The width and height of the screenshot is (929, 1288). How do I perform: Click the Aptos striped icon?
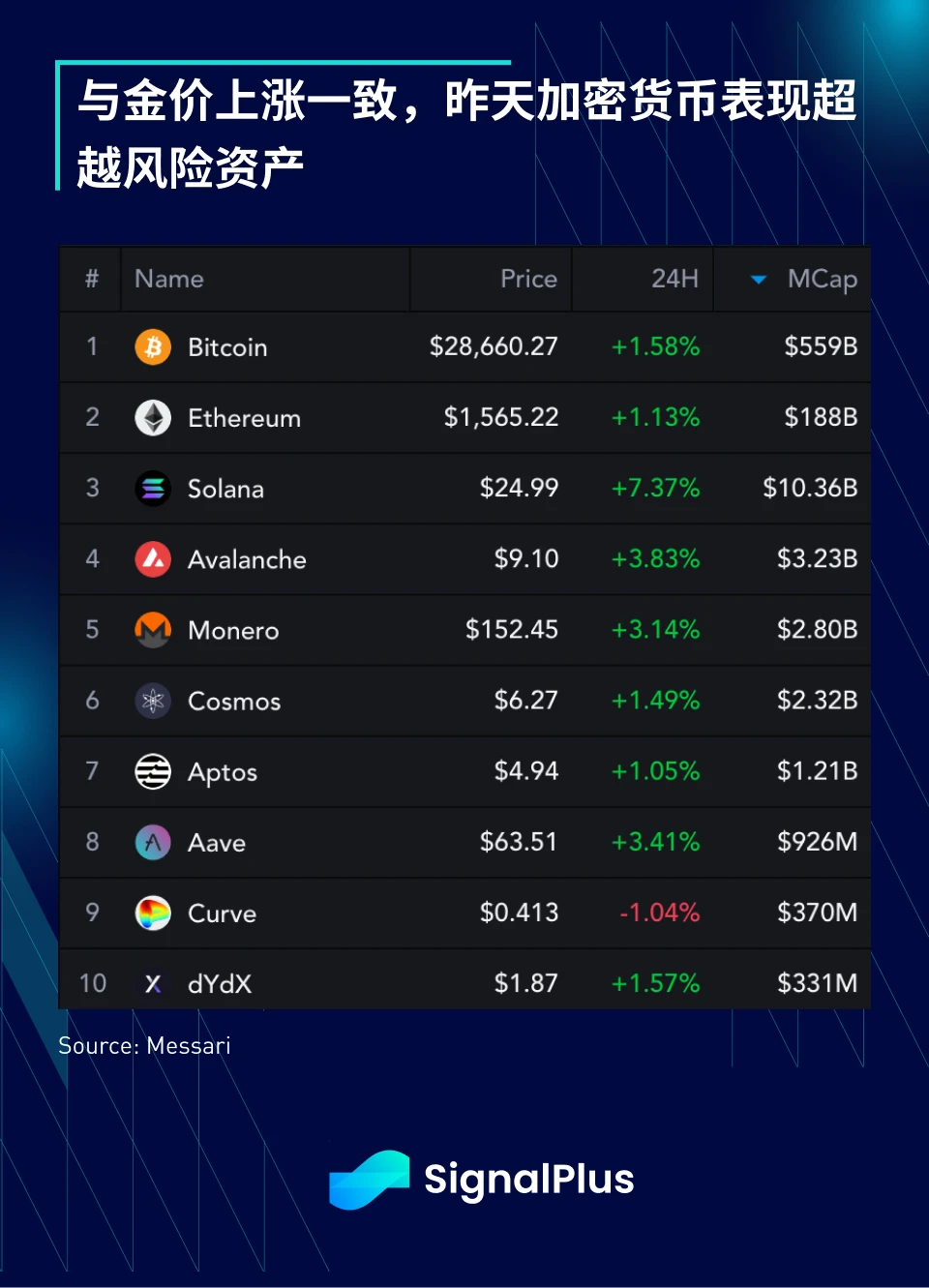coord(153,771)
